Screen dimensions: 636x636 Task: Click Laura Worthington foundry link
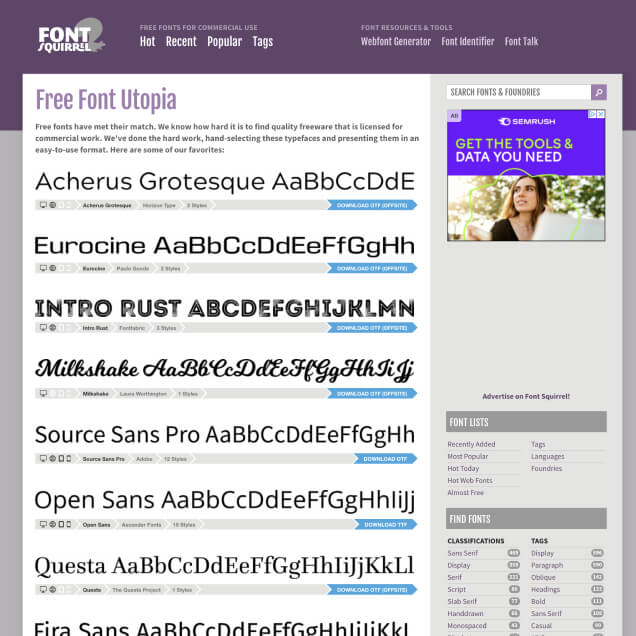[143, 393]
